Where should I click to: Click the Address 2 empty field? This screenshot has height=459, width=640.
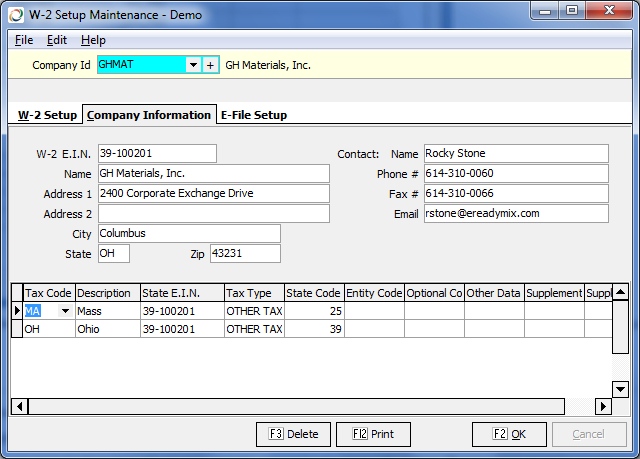pos(213,214)
